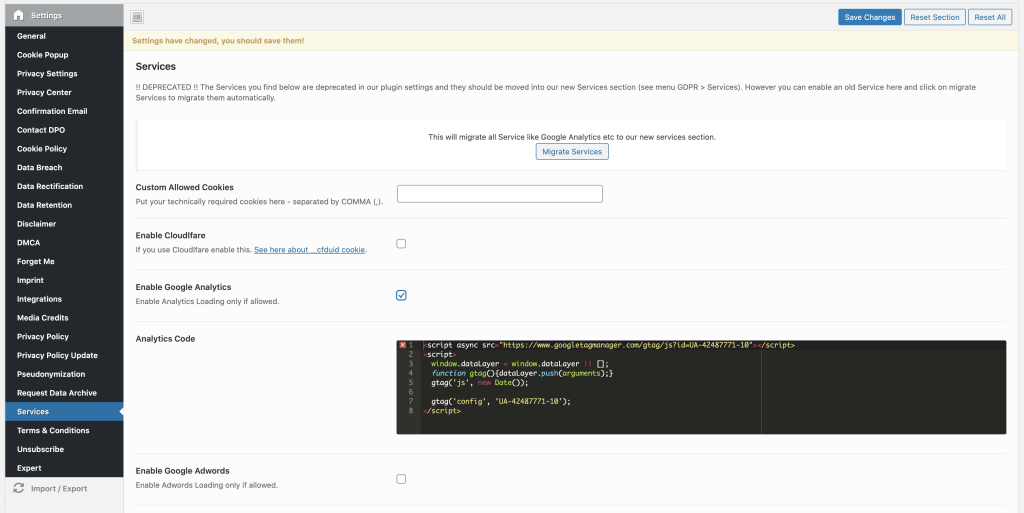Viewport: 1024px width, 513px height.
Task: Open the Data Breach section
Action: [x=39, y=168]
